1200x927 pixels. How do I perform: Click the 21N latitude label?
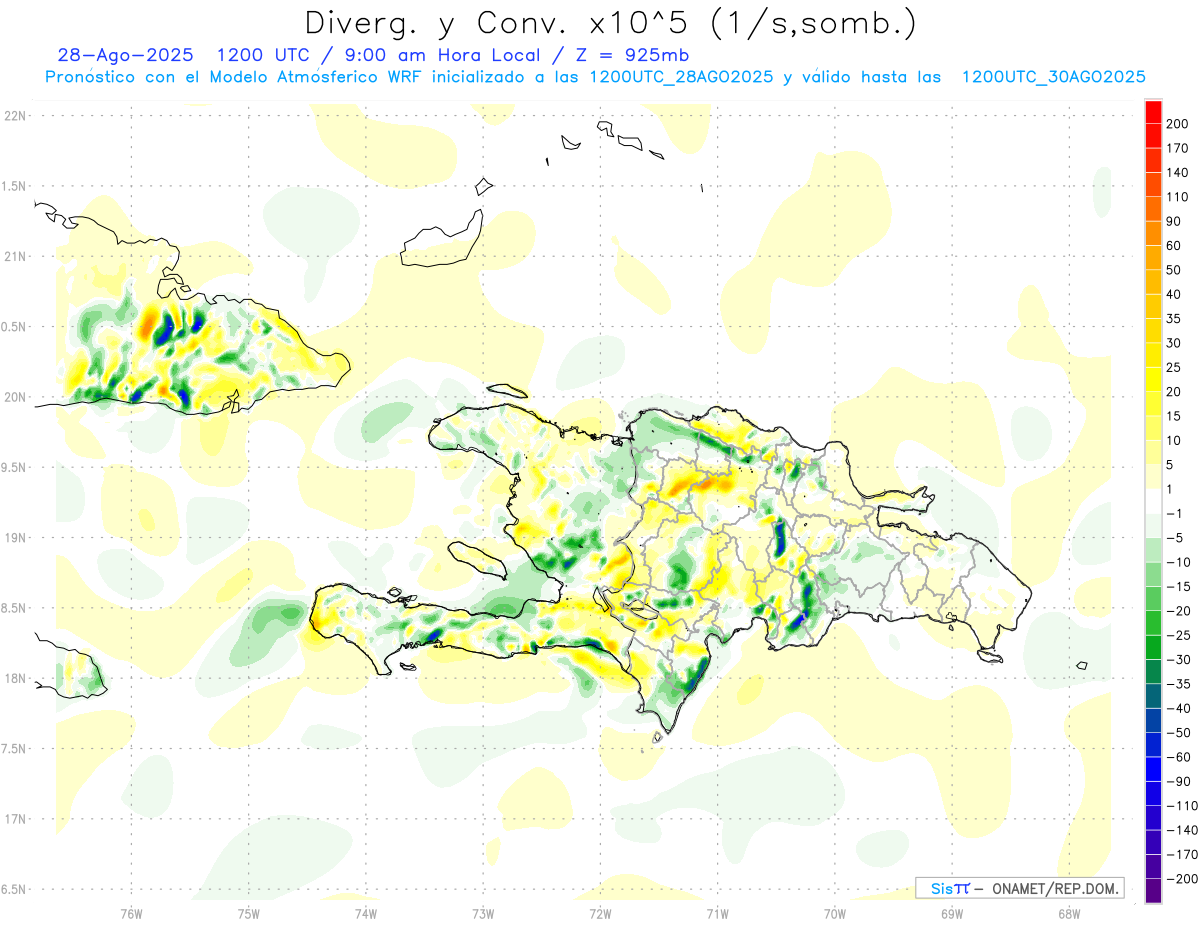click(x=15, y=256)
